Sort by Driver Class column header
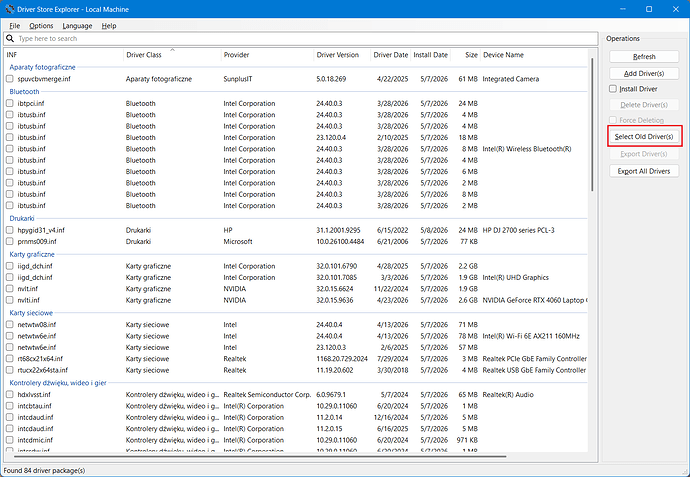Image resolution: width=690 pixels, height=477 pixels. pos(172,55)
